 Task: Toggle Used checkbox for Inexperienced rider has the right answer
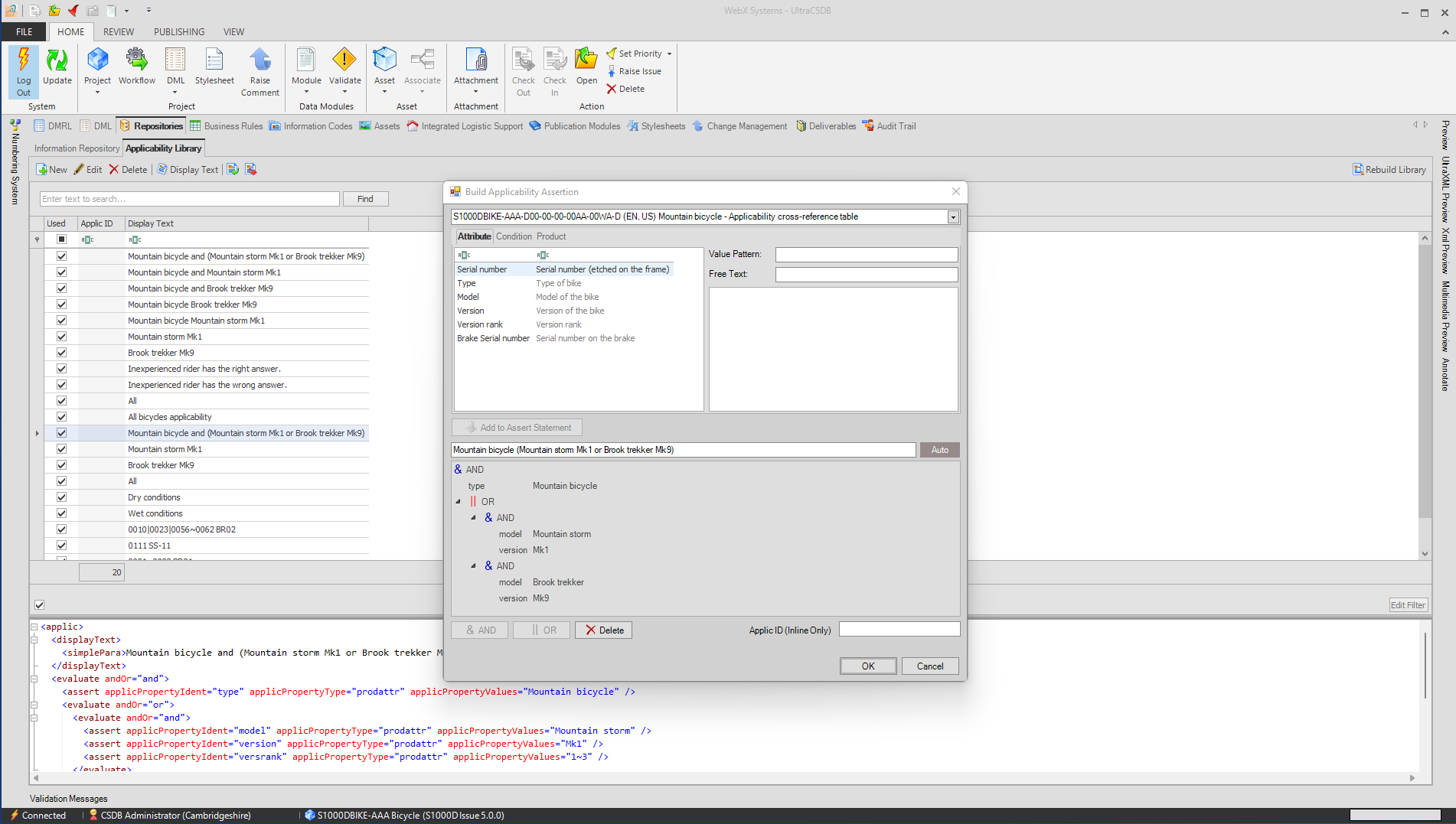pos(61,369)
